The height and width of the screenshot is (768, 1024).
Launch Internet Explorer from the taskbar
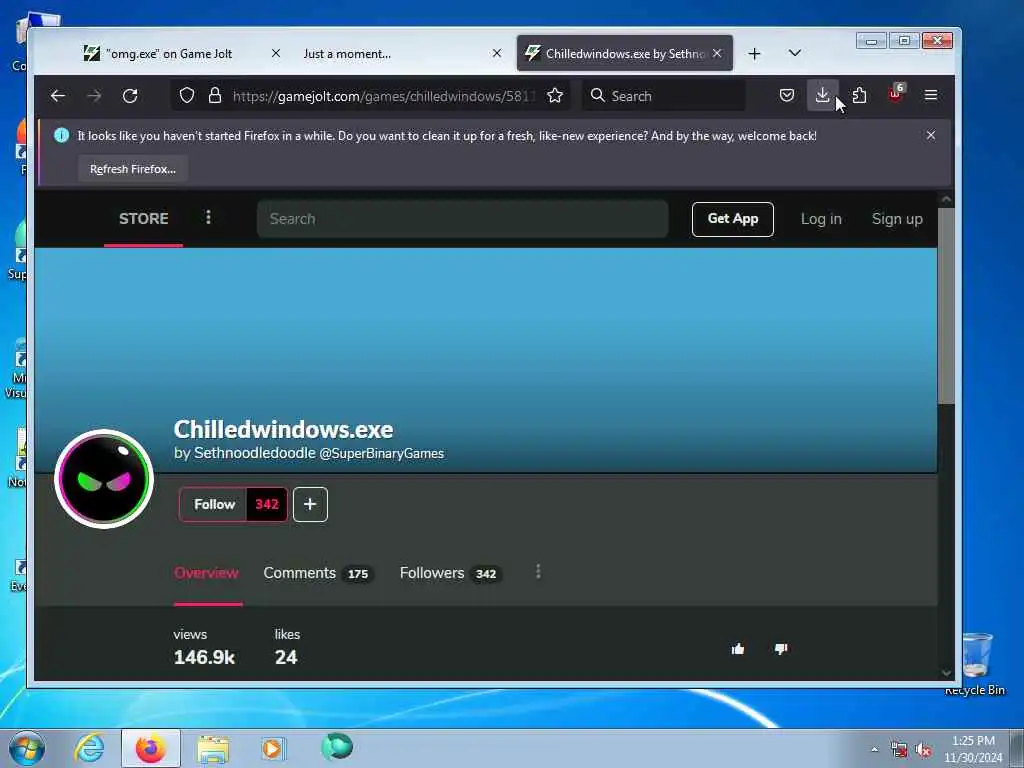point(89,748)
